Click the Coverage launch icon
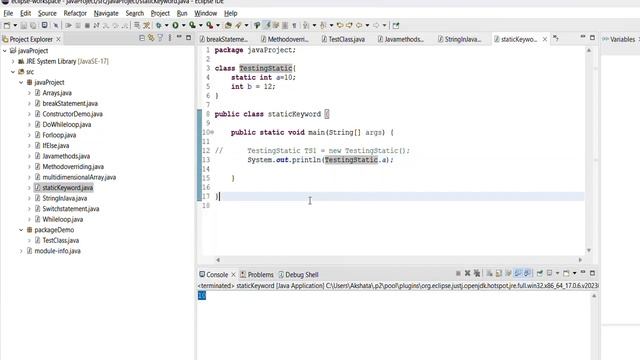 click(x=192, y=25)
